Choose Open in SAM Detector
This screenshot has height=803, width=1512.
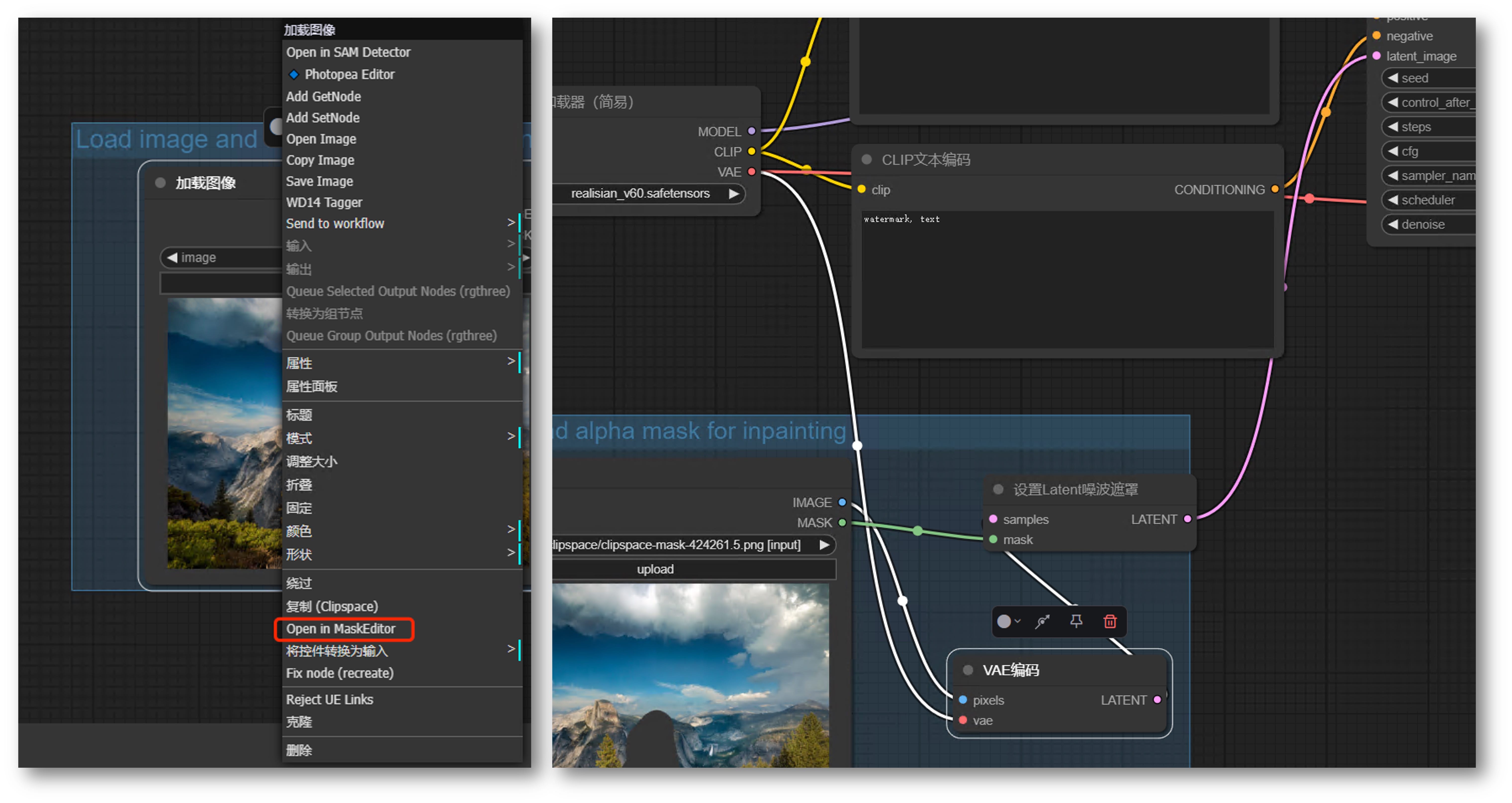[x=349, y=52]
